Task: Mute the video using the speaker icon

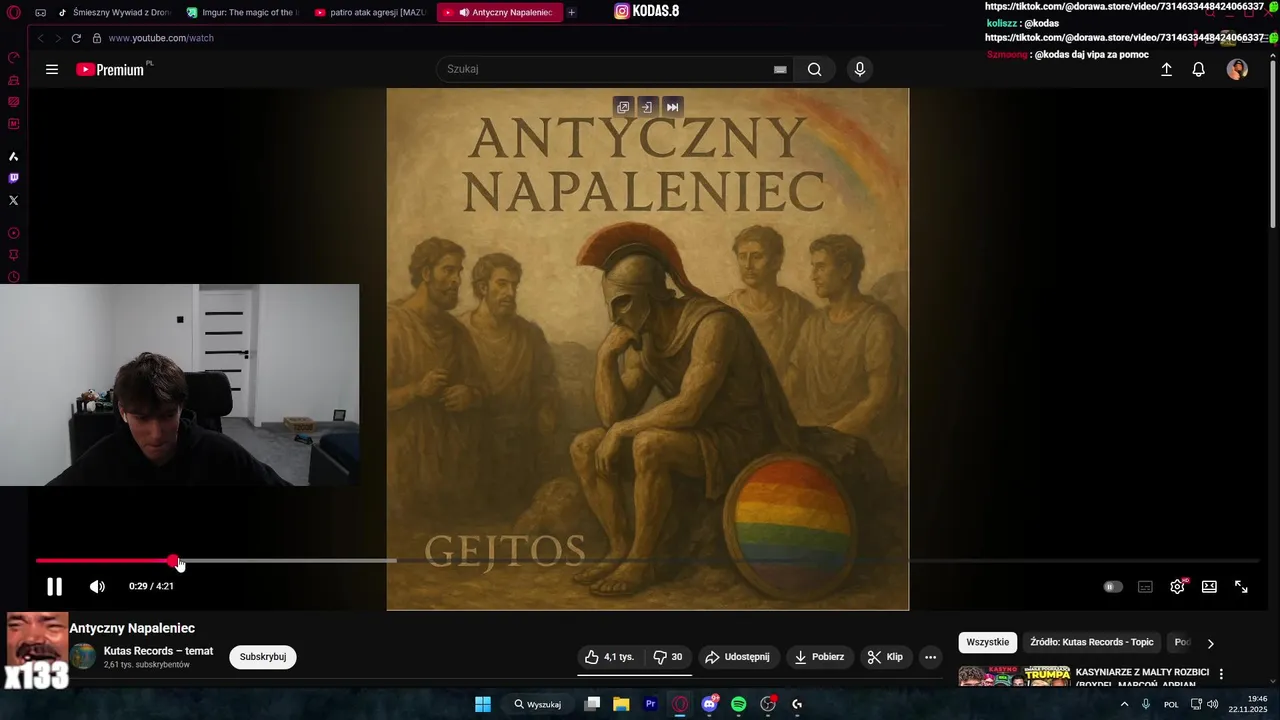Action: pyautogui.click(x=97, y=587)
